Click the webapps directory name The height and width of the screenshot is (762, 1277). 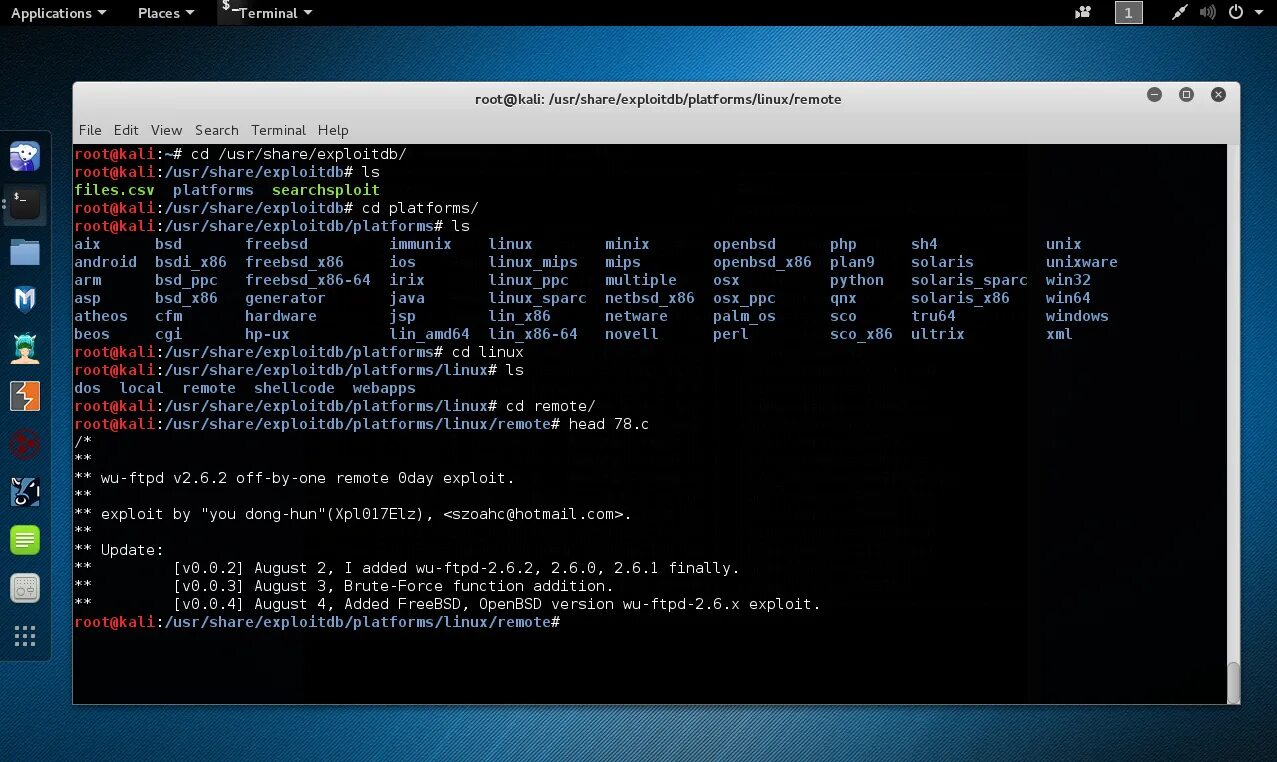coord(384,388)
